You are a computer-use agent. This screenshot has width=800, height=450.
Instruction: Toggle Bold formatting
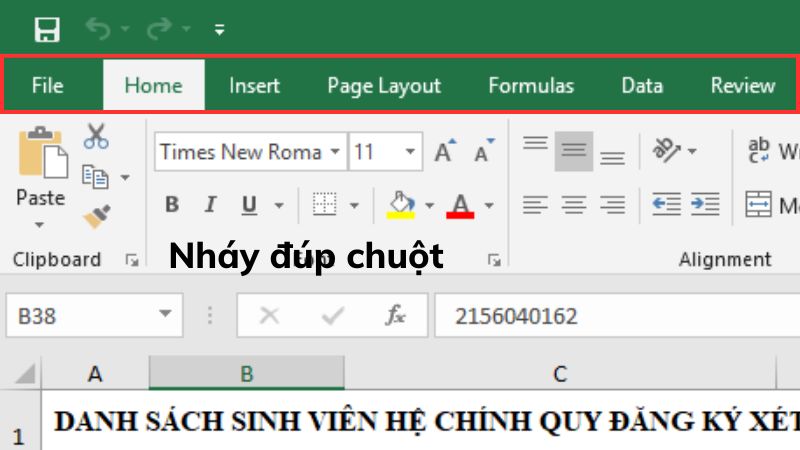pyautogui.click(x=172, y=205)
